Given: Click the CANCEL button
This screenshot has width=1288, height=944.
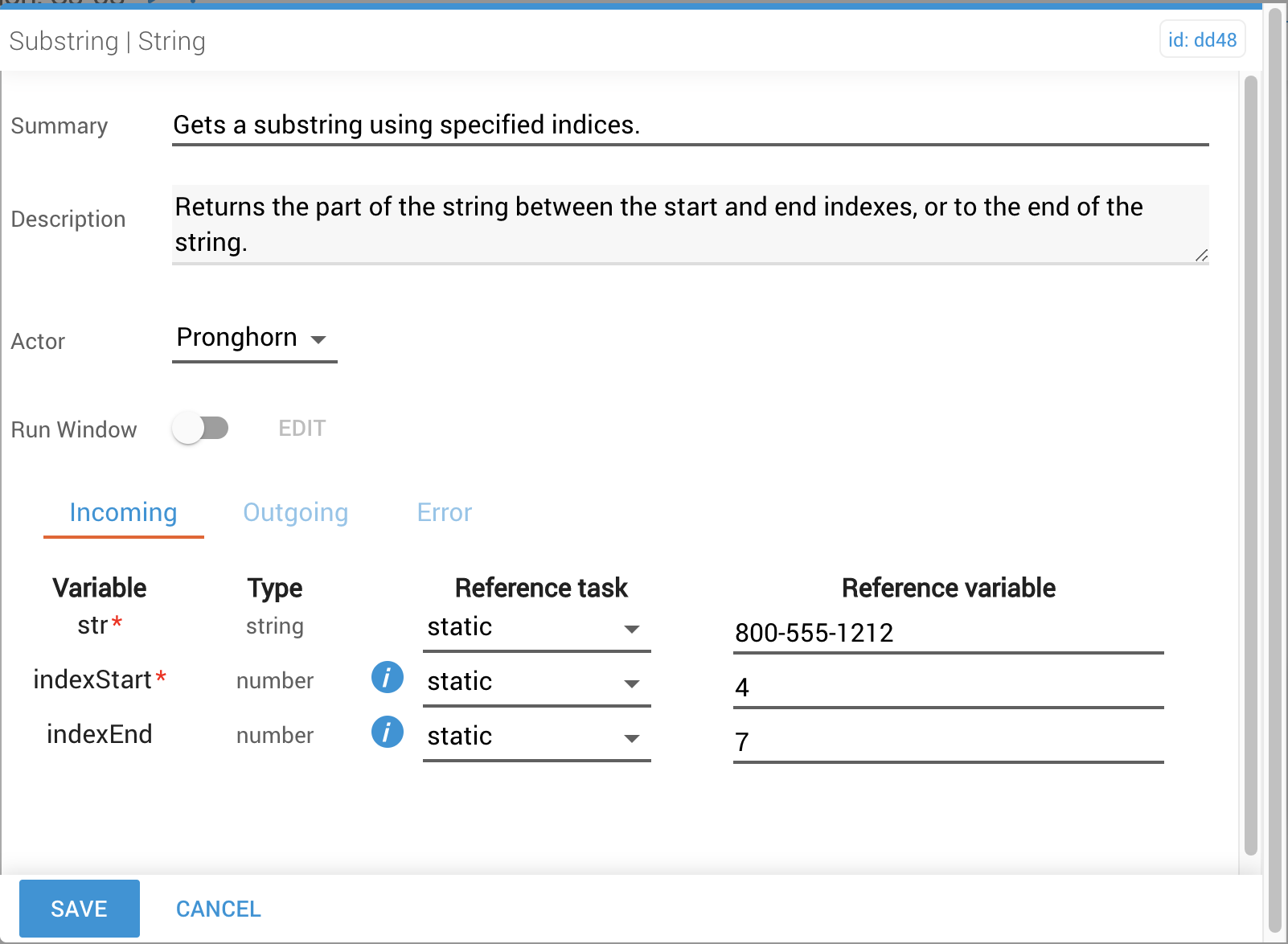Looking at the screenshot, I should (219, 909).
